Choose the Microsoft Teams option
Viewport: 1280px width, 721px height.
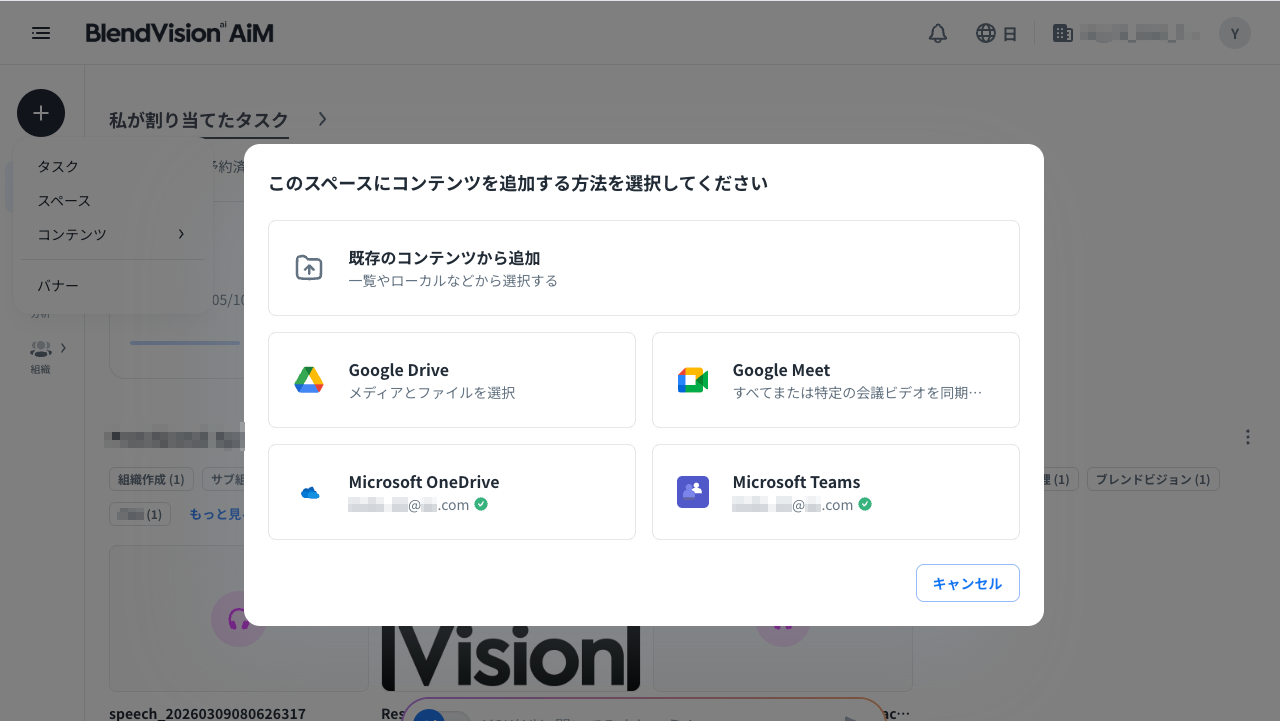(x=836, y=492)
